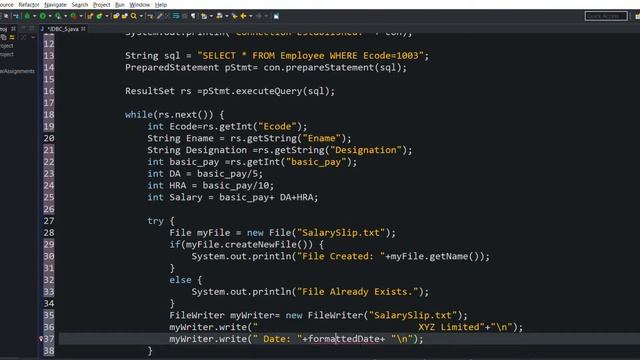Click 'File myFile = new File' line

tap(282, 233)
